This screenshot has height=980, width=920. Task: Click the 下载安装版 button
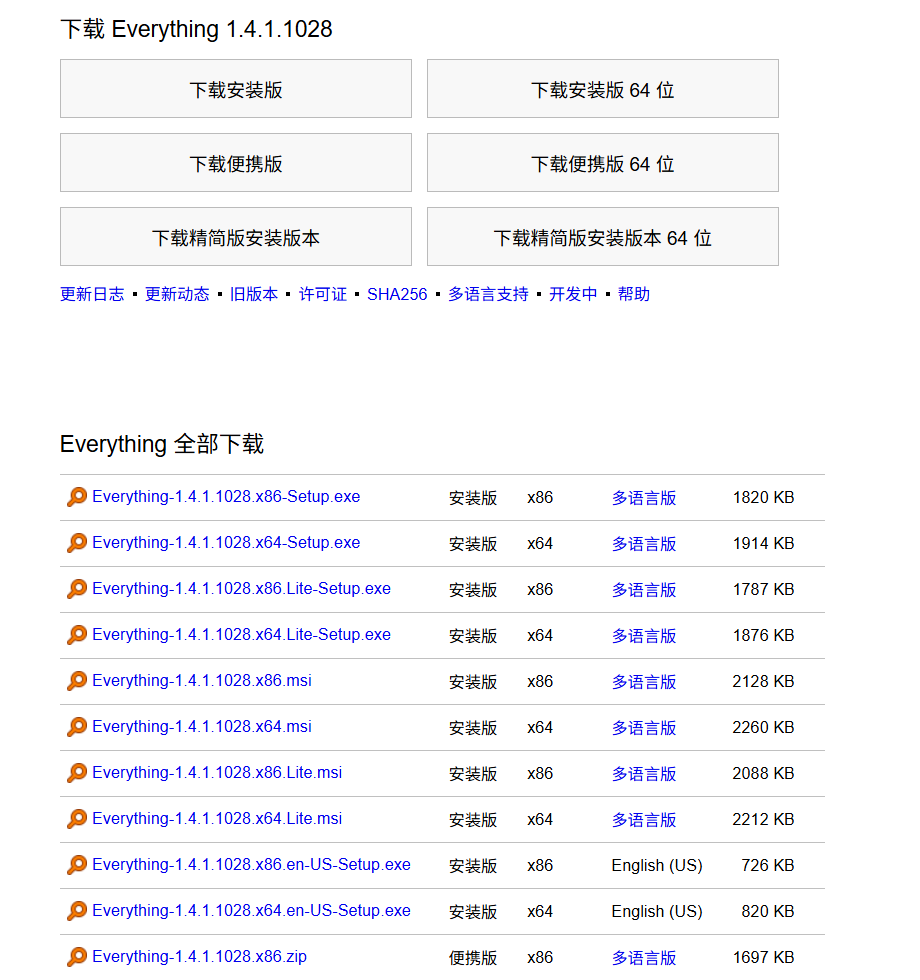point(236,89)
